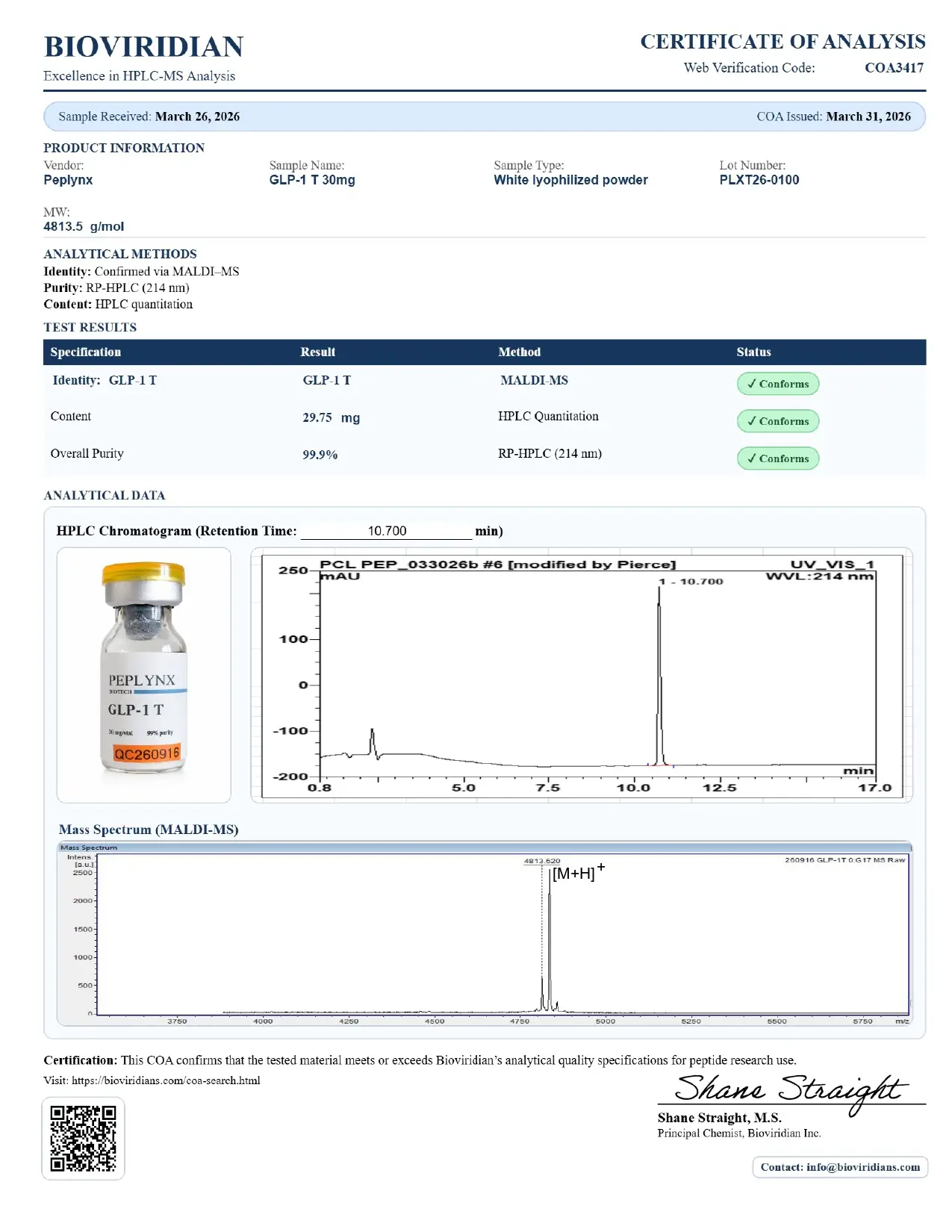Click the Status column header

(753, 352)
